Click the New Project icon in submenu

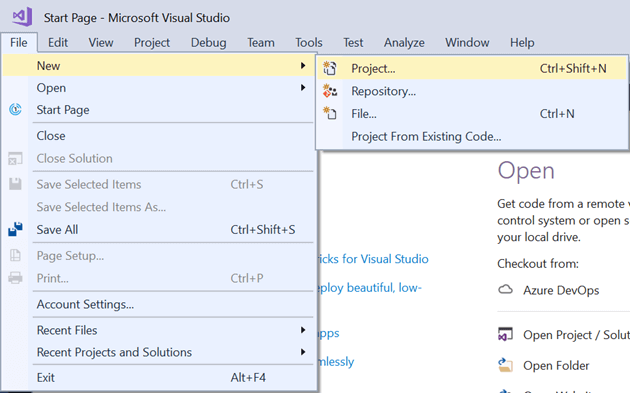click(330, 68)
